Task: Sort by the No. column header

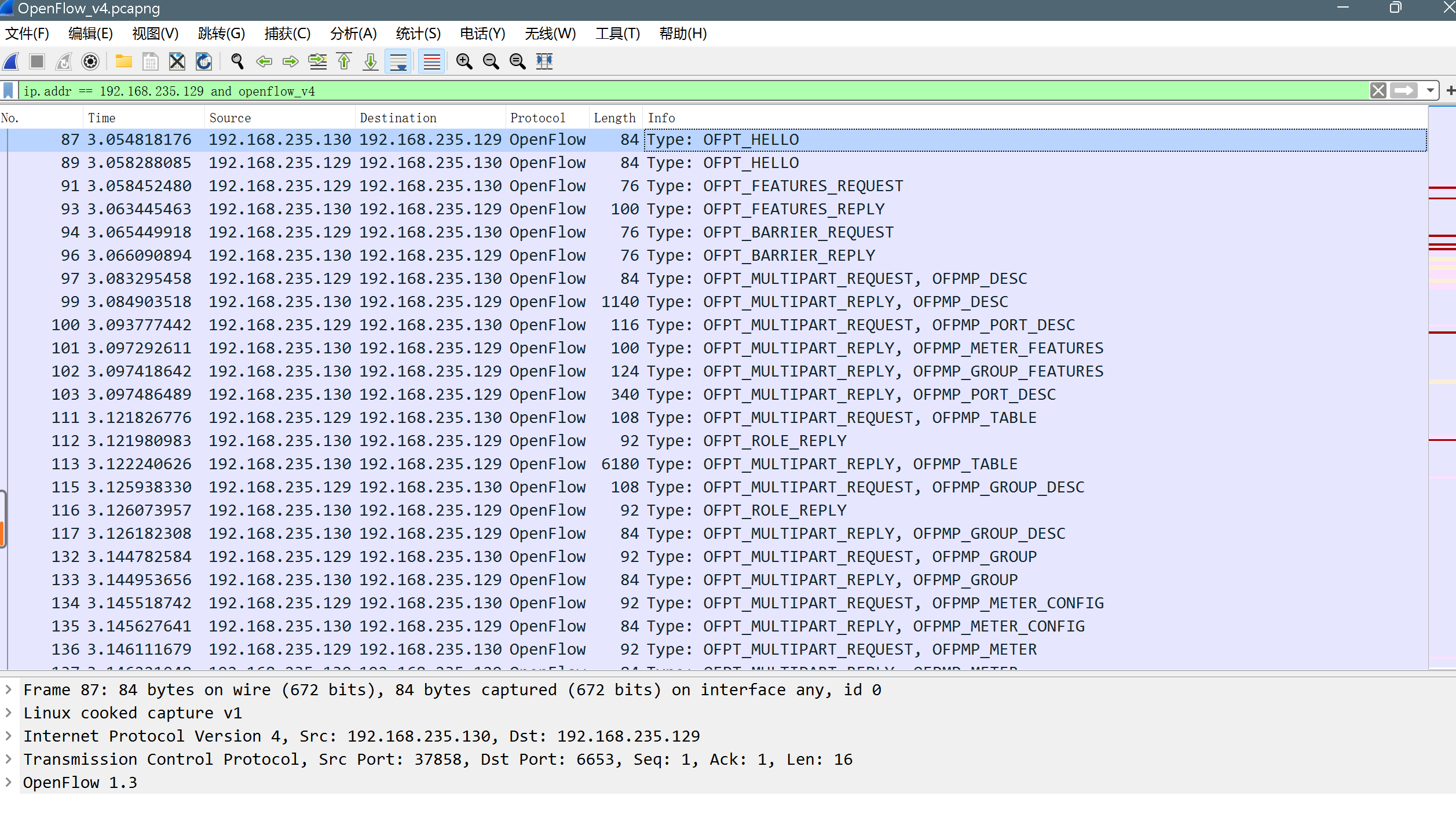Action: pos(41,118)
